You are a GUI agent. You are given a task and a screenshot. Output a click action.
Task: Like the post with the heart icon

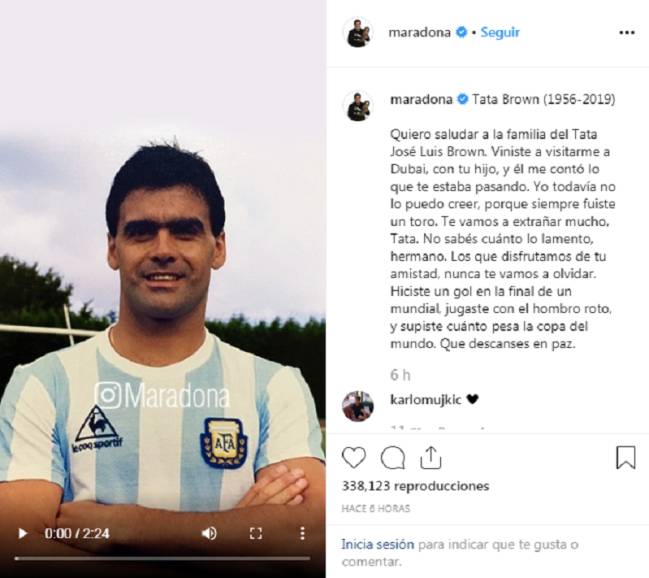(x=354, y=458)
